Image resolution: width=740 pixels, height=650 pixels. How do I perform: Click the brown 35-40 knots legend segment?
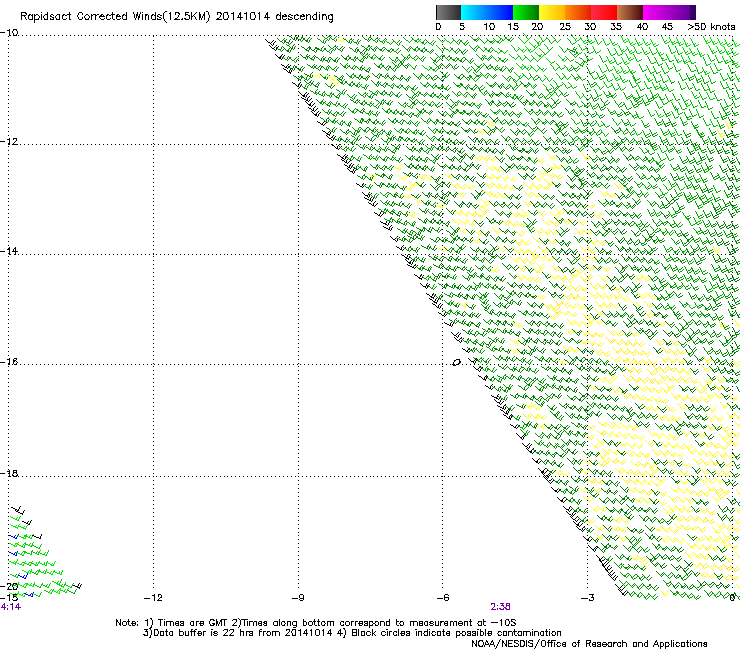[630, 12]
